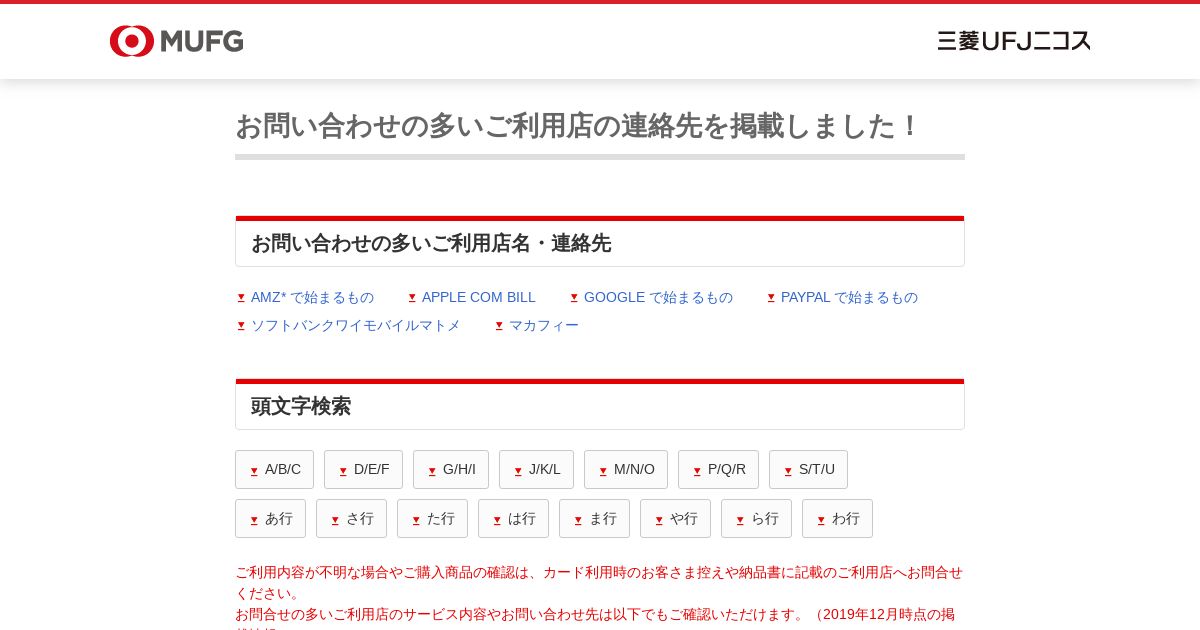Open the は行 section button
Screen dimensions: 1200x630
pyautogui.click(x=513, y=518)
